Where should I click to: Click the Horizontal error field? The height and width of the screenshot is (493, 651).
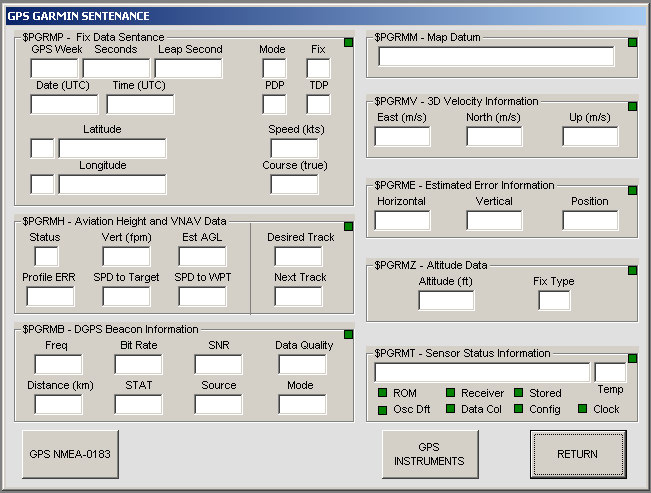pyautogui.click(x=402, y=220)
